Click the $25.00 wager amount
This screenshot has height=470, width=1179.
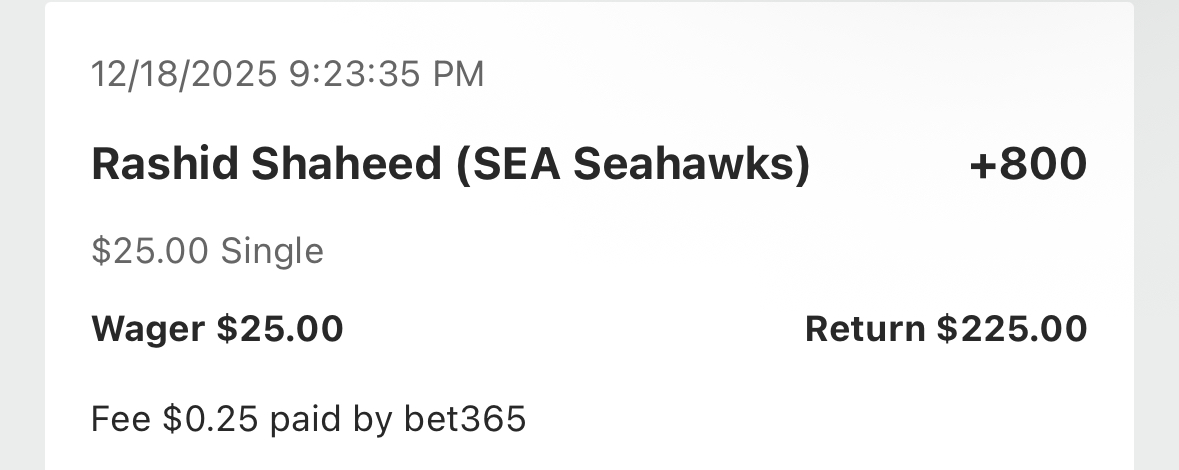coord(280,328)
